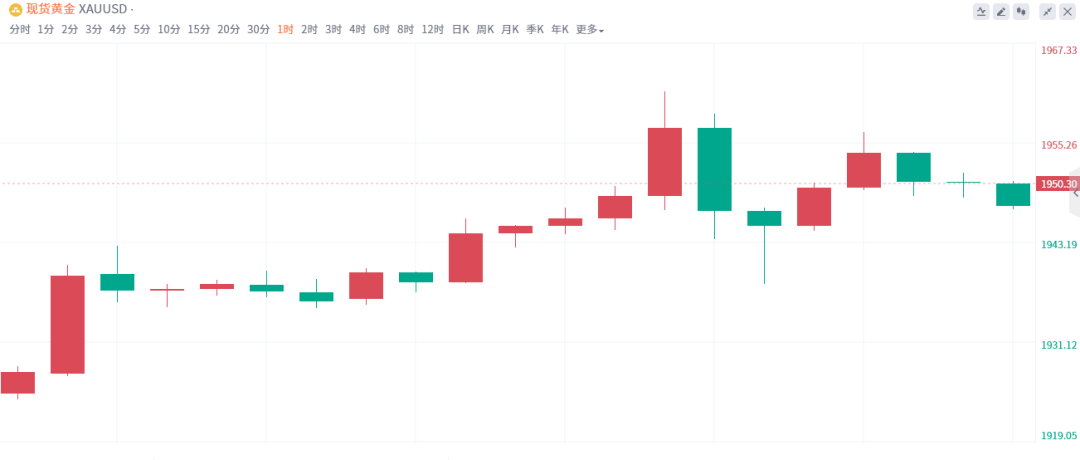Click the gold XAUUSD symbol icon

pyautogui.click(x=15, y=10)
